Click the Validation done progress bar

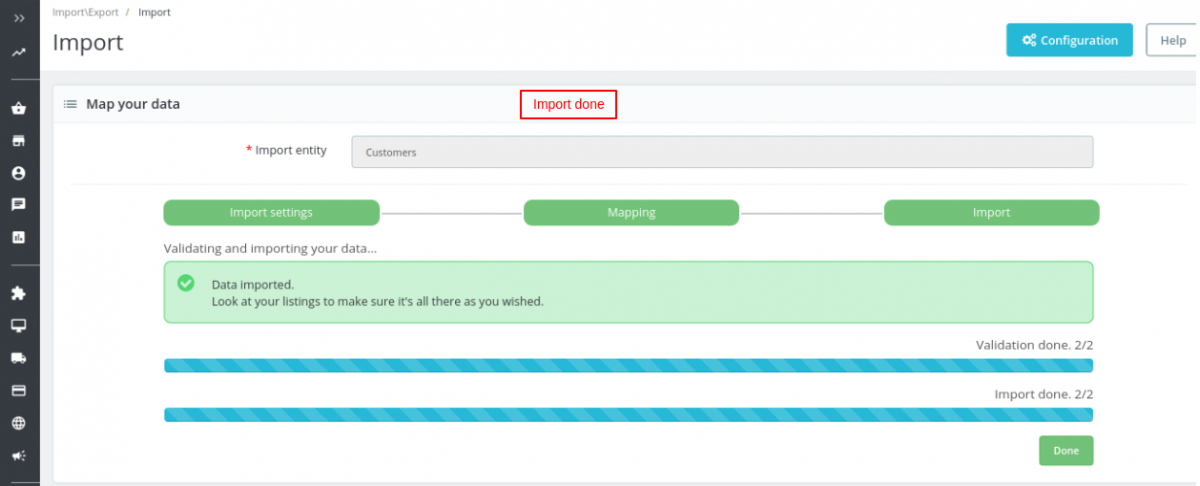tap(628, 366)
